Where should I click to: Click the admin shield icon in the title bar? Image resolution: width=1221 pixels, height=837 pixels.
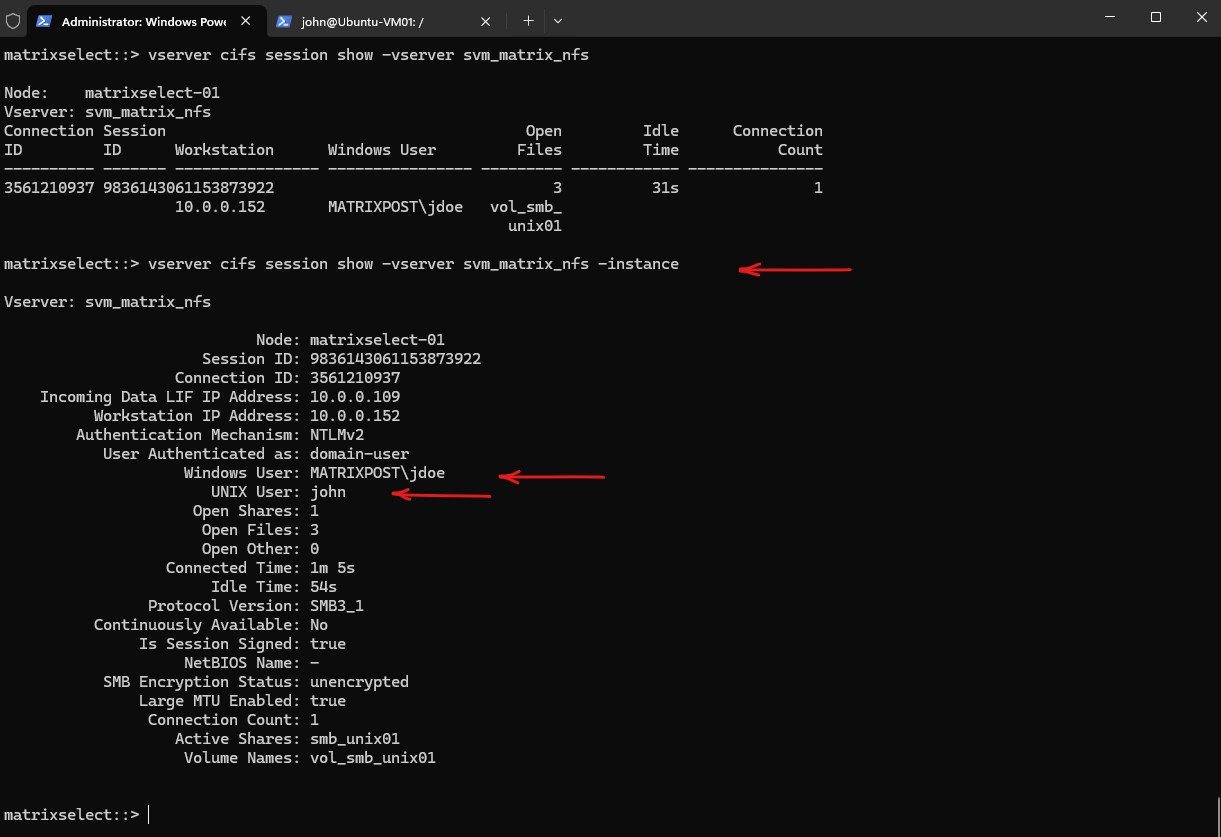(x=13, y=21)
